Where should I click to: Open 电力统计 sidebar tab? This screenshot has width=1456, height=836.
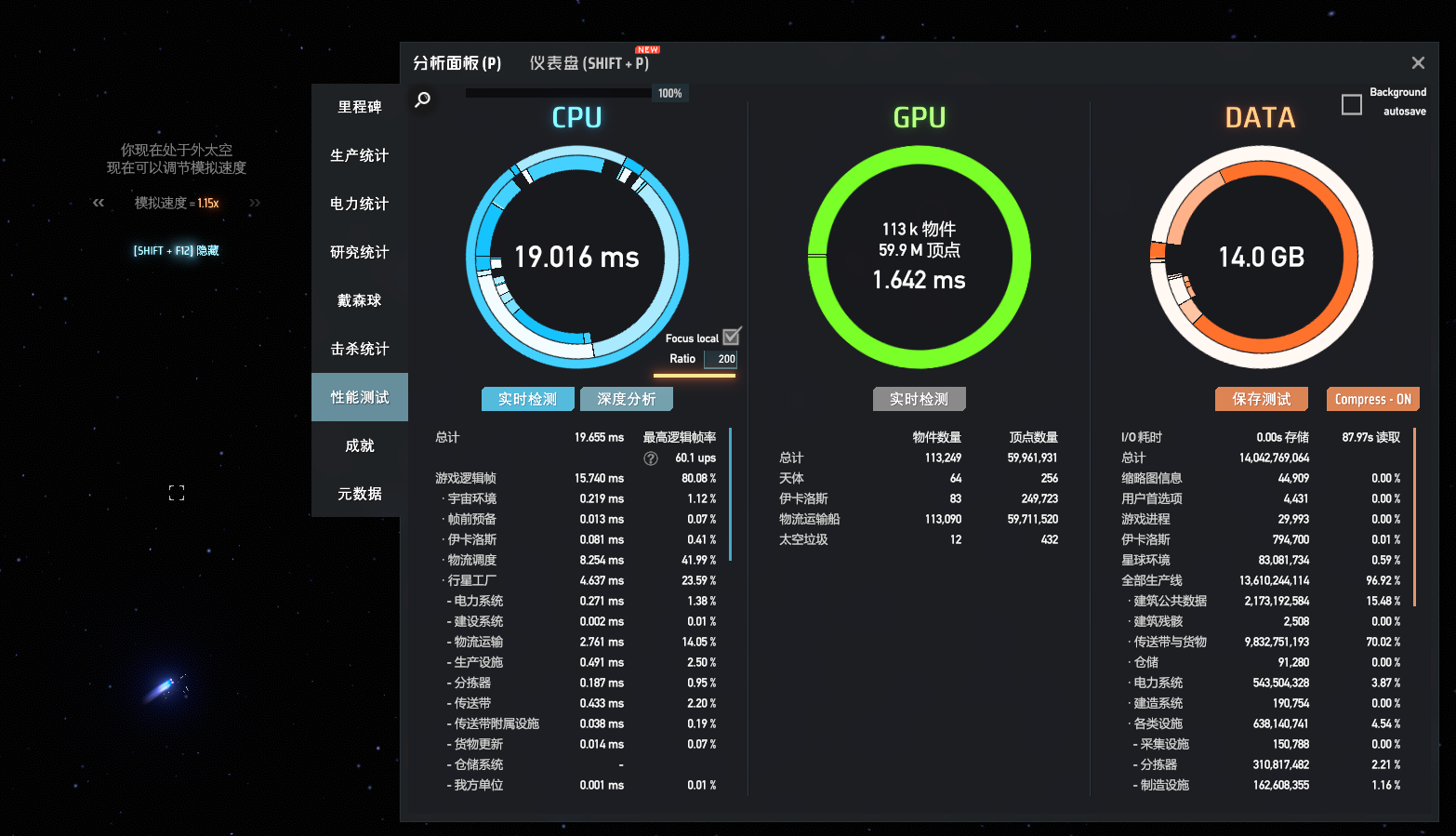[x=360, y=204]
